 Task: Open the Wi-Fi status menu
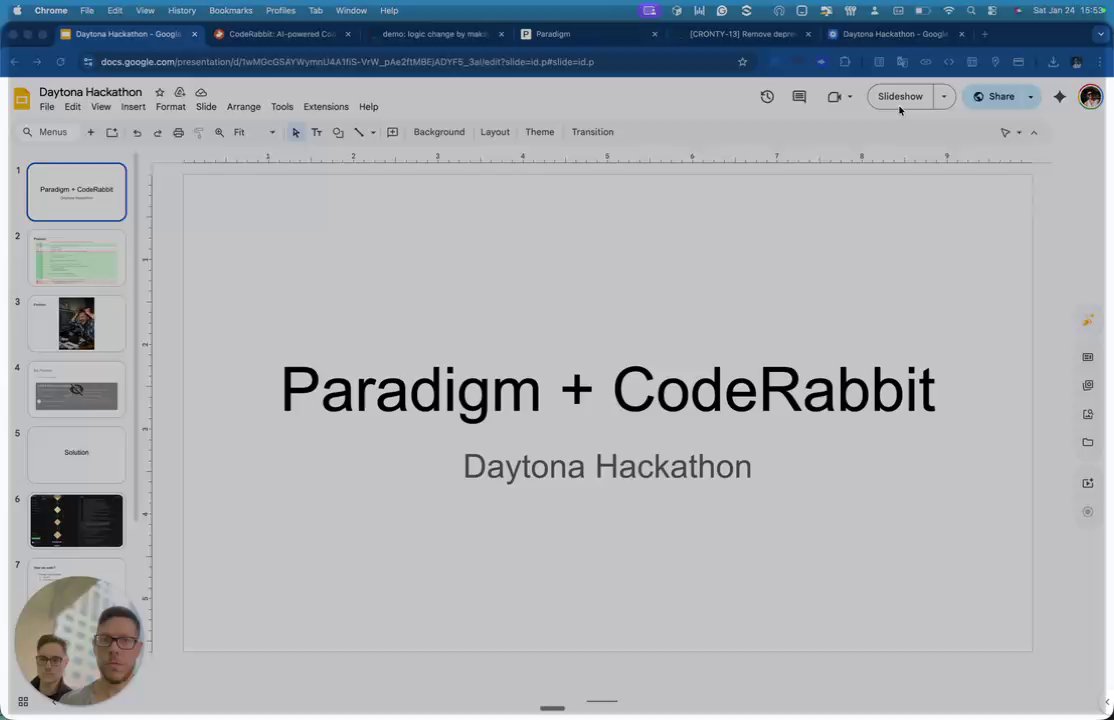[948, 11]
